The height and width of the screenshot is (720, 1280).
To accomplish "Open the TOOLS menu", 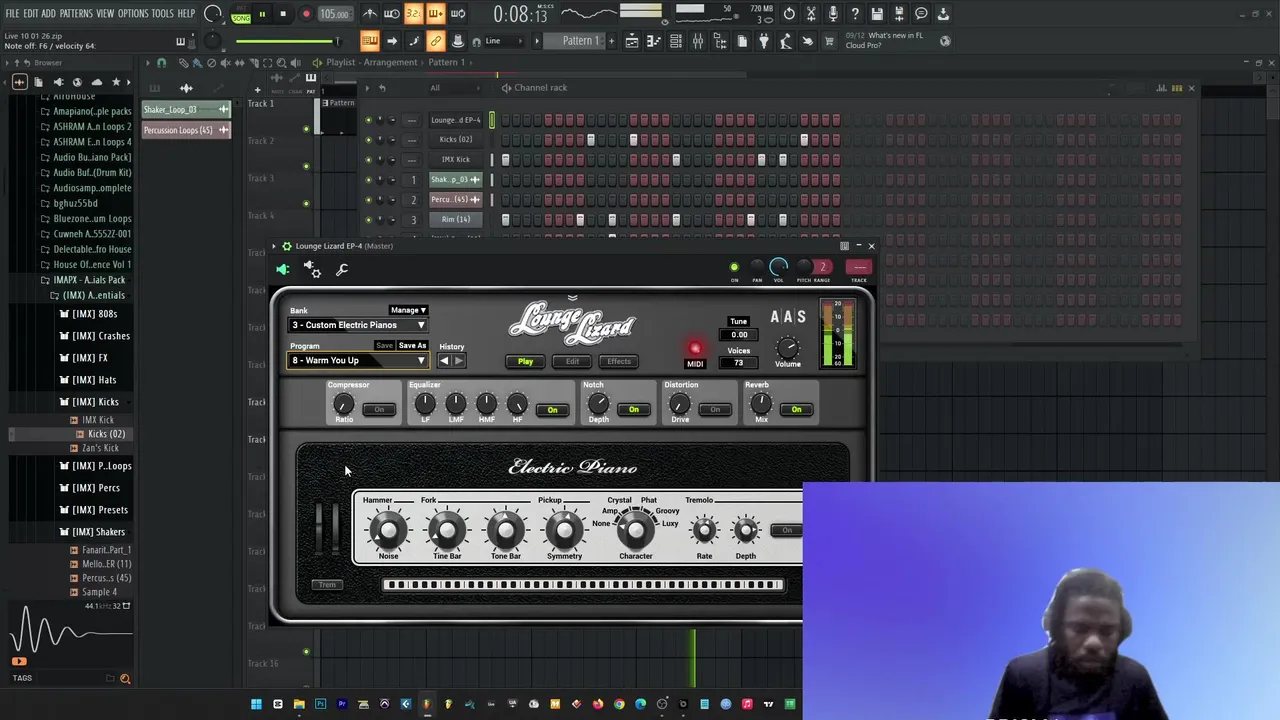I will (163, 14).
